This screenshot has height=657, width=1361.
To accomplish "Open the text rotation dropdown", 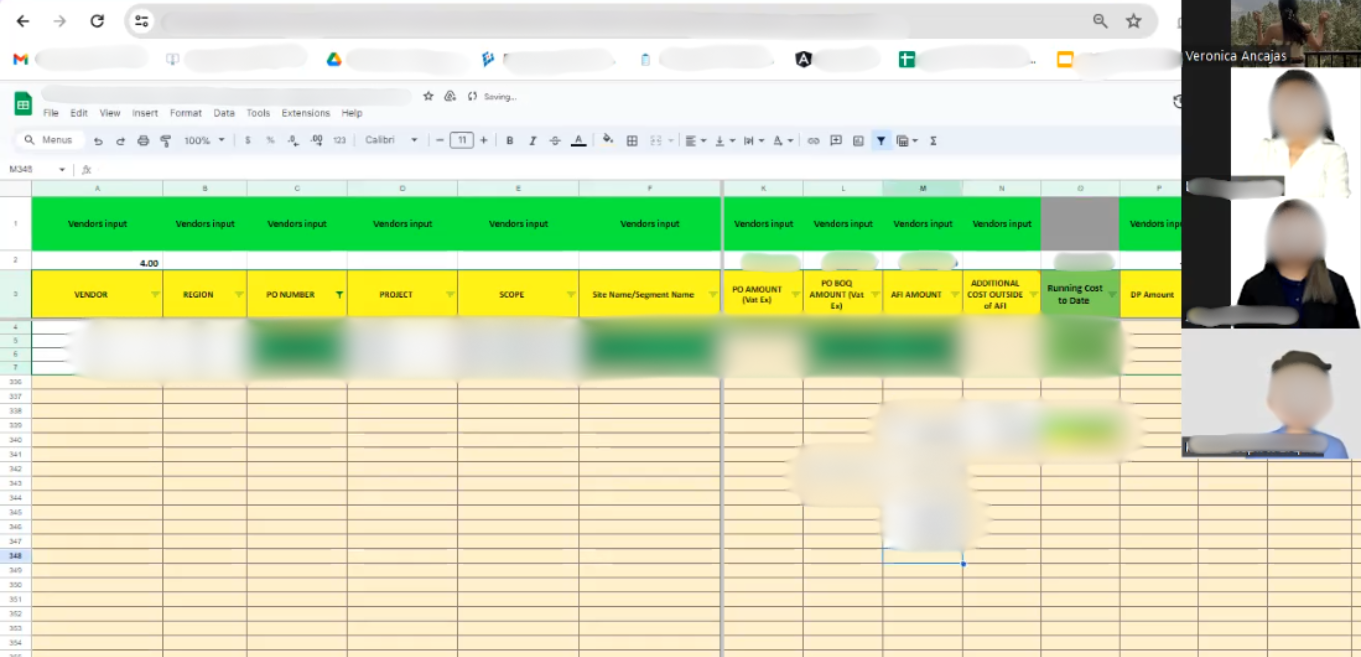I will (783, 141).
